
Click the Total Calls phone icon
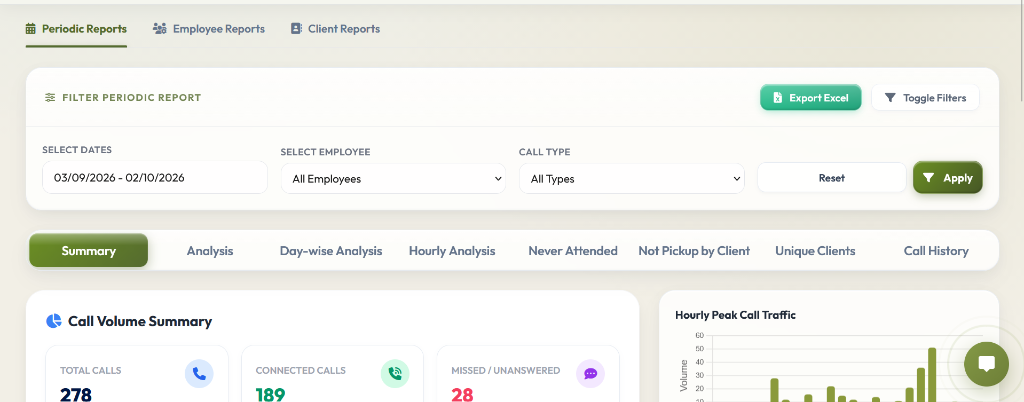click(199, 373)
